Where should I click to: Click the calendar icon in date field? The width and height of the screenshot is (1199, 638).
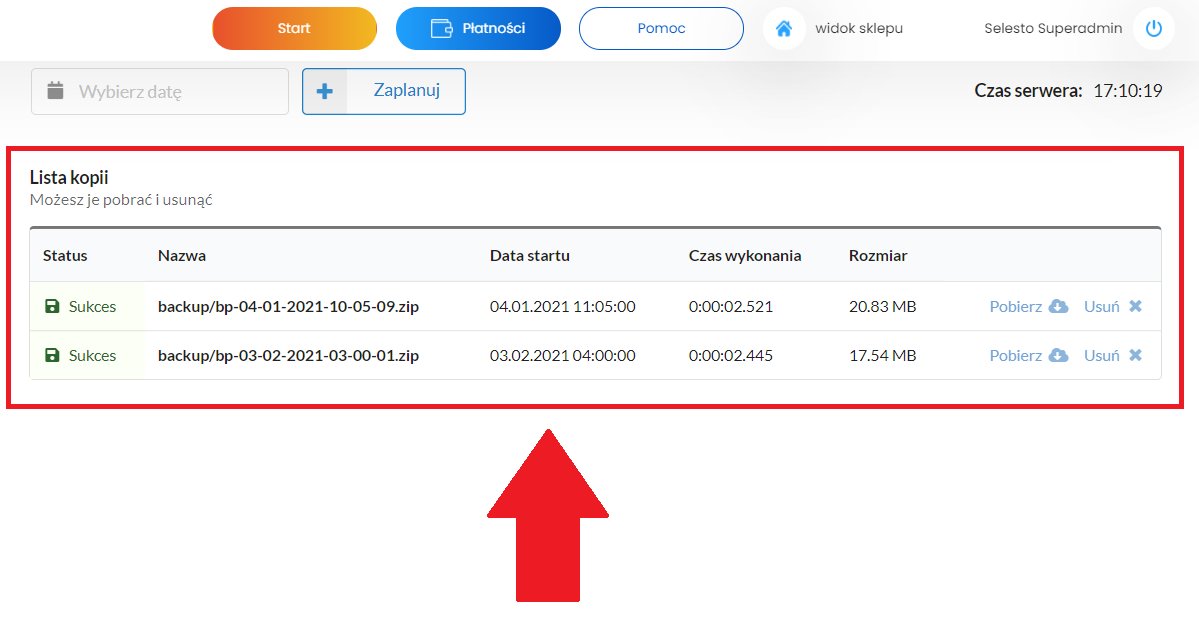[56, 90]
